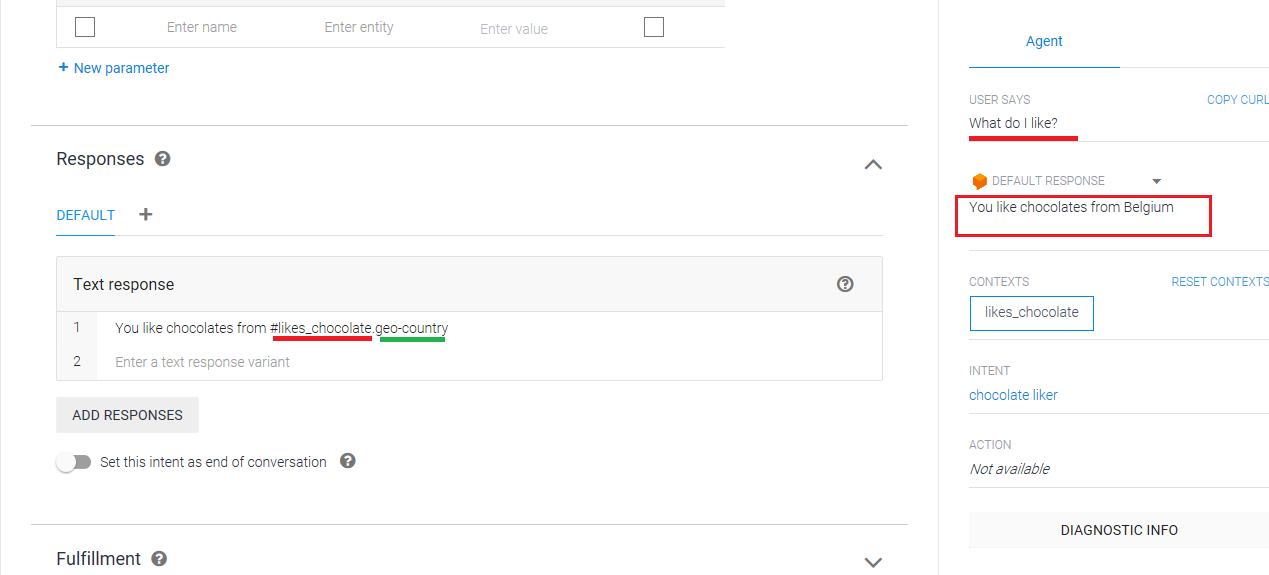Viewport: 1269px width, 575px height.
Task: Check the leftmost parameter row checkbox
Action: pyautogui.click(x=85, y=27)
